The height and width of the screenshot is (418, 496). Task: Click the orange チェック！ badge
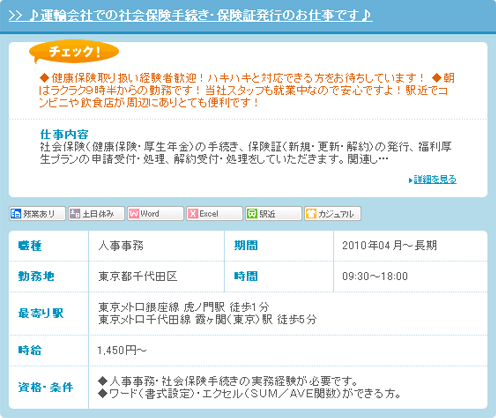pyautogui.click(x=74, y=52)
